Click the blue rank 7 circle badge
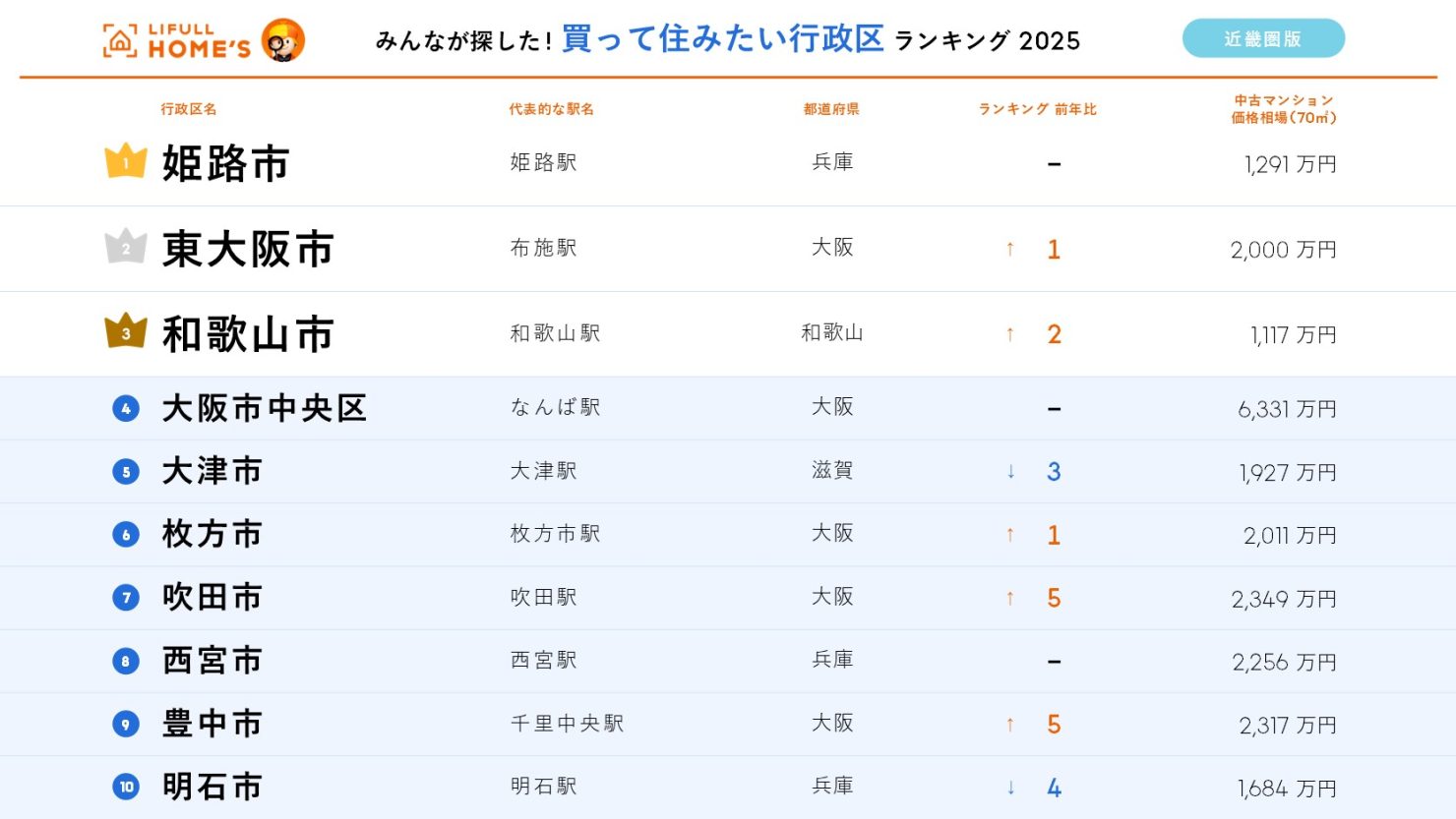The image size is (1456, 819). 126,598
